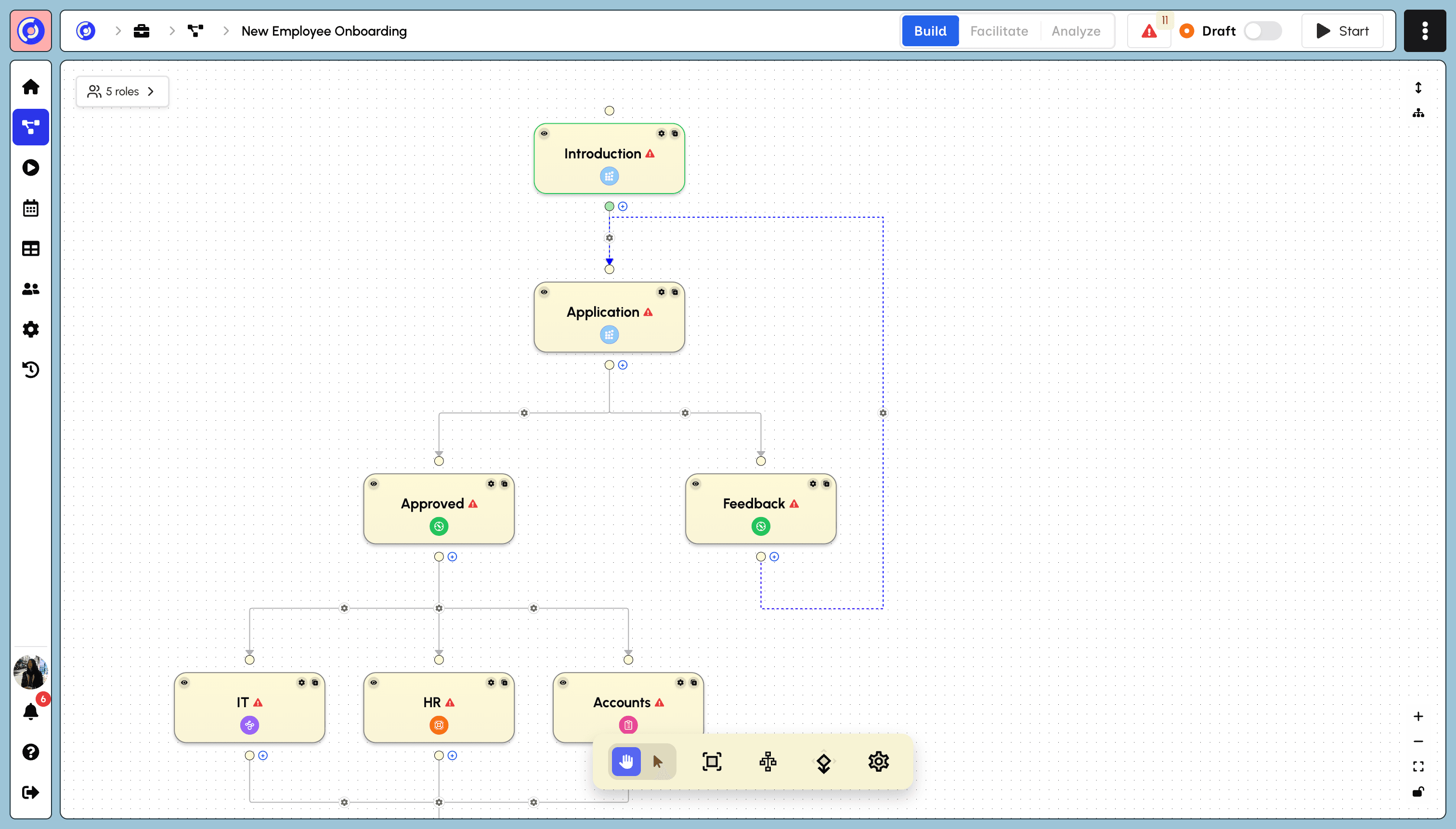Screen dimensions: 1456x829
Task: Open the three-dot more menu
Action: [x=1425, y=31]
